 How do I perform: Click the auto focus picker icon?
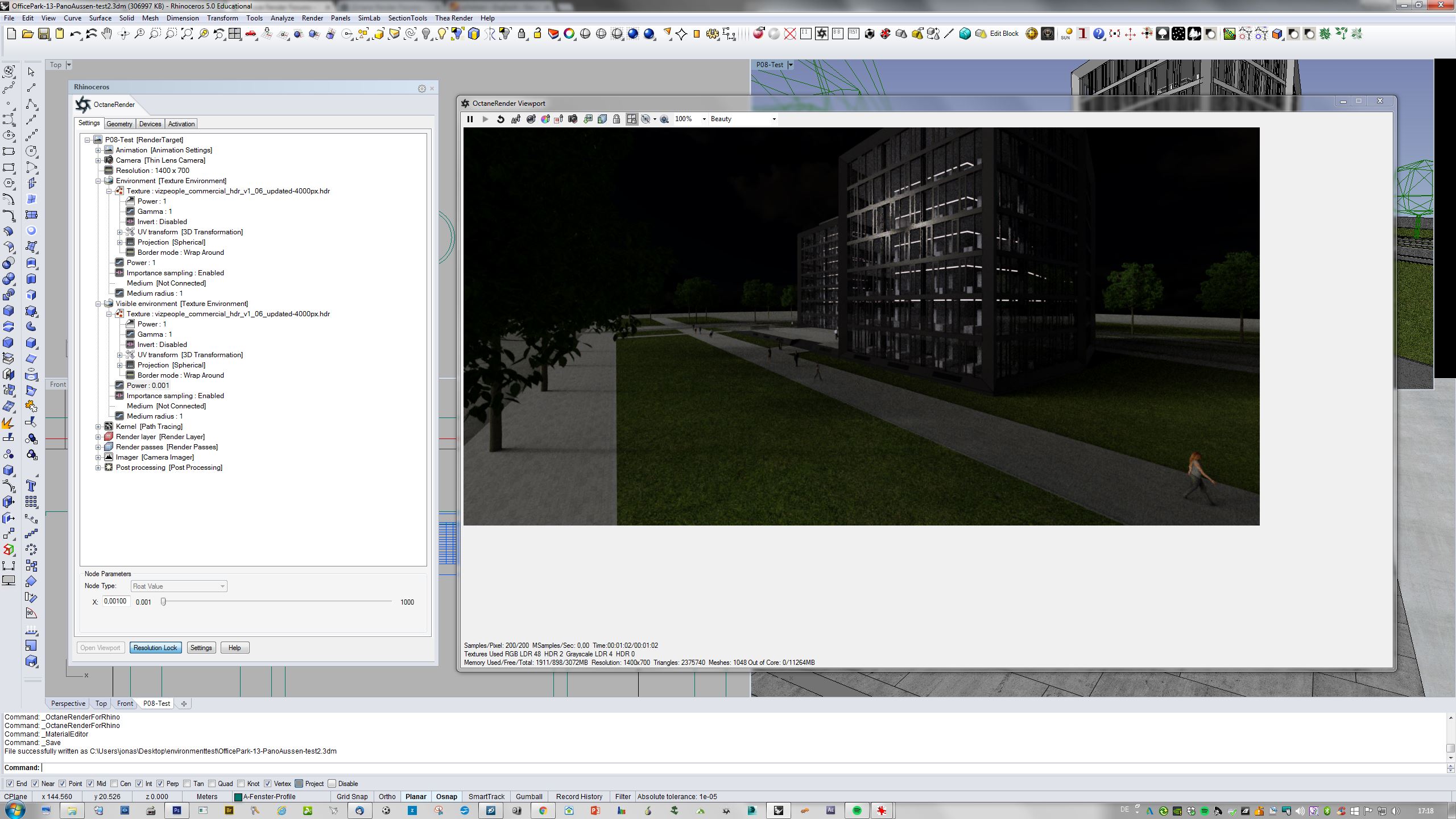coord(516,119)
